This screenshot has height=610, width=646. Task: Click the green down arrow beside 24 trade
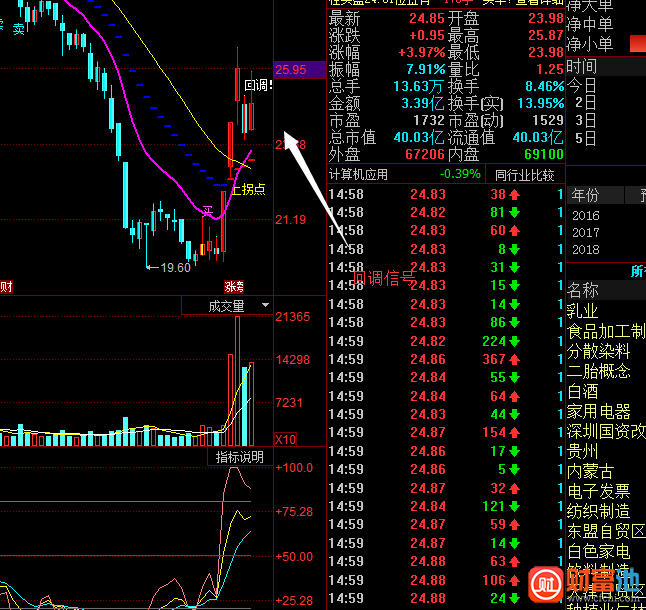[514, 598]
